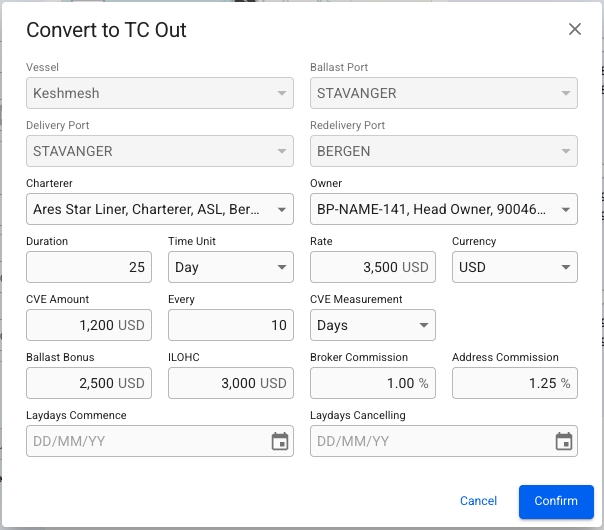The height and width of the screenshot is (530, 604).
Task: Click the Ballast Bonus field
Action: (90, 383)
